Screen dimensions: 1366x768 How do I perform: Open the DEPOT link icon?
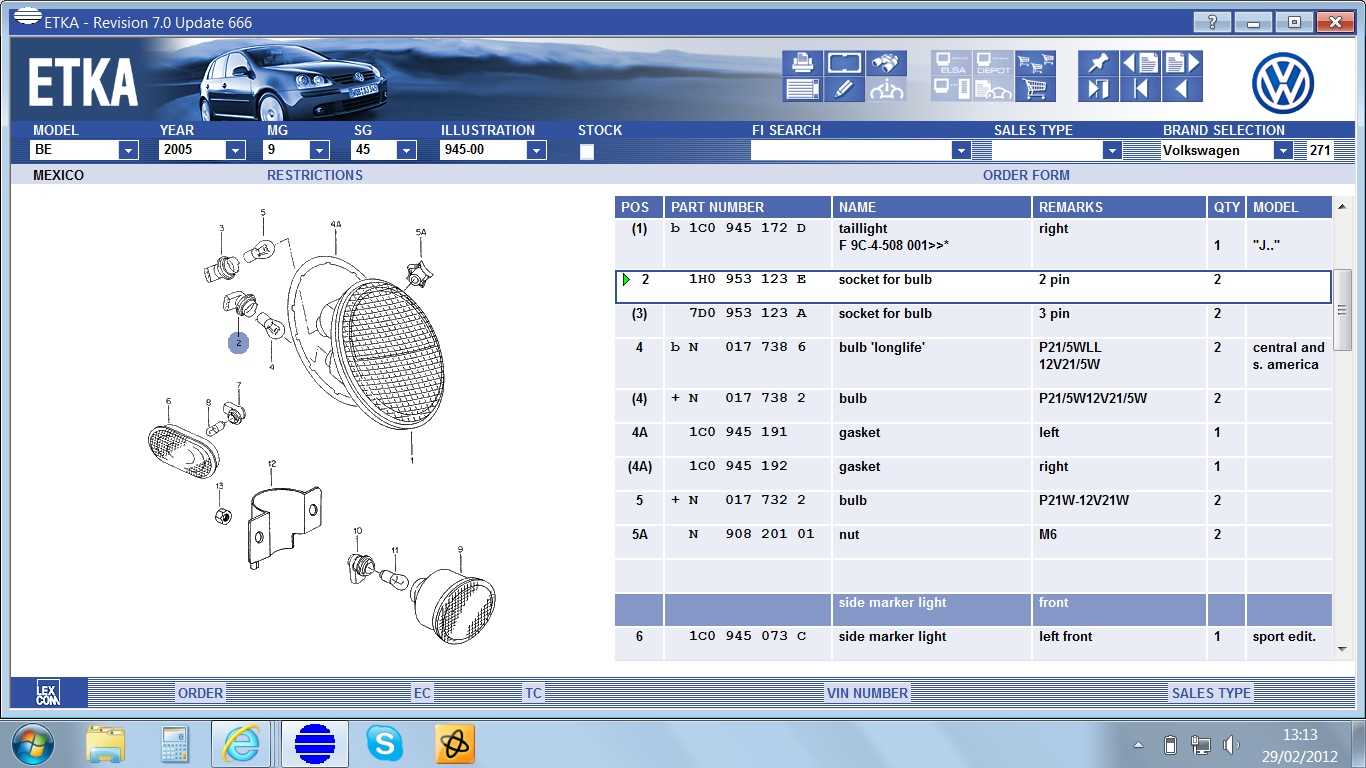click(993, 63)
